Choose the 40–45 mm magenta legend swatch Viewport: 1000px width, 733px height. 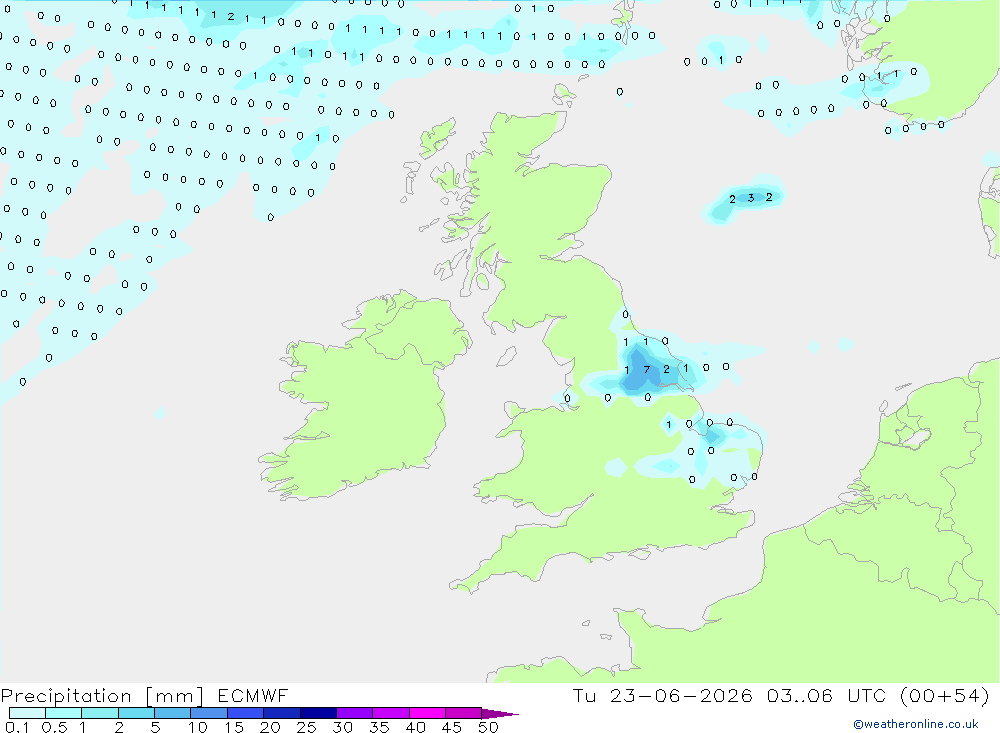(x=427, y=713)
